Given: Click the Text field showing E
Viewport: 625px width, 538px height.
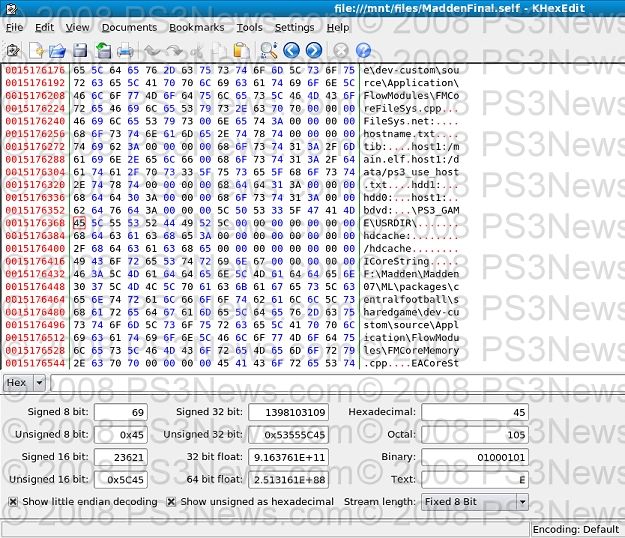Looking at the screenshot, I should tap(475, 480).
